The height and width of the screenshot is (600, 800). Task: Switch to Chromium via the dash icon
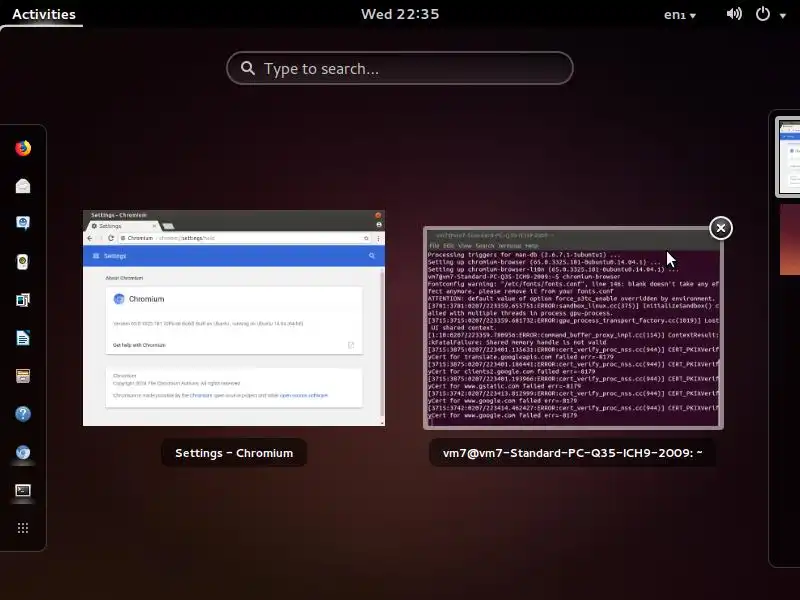pos(23,452)
